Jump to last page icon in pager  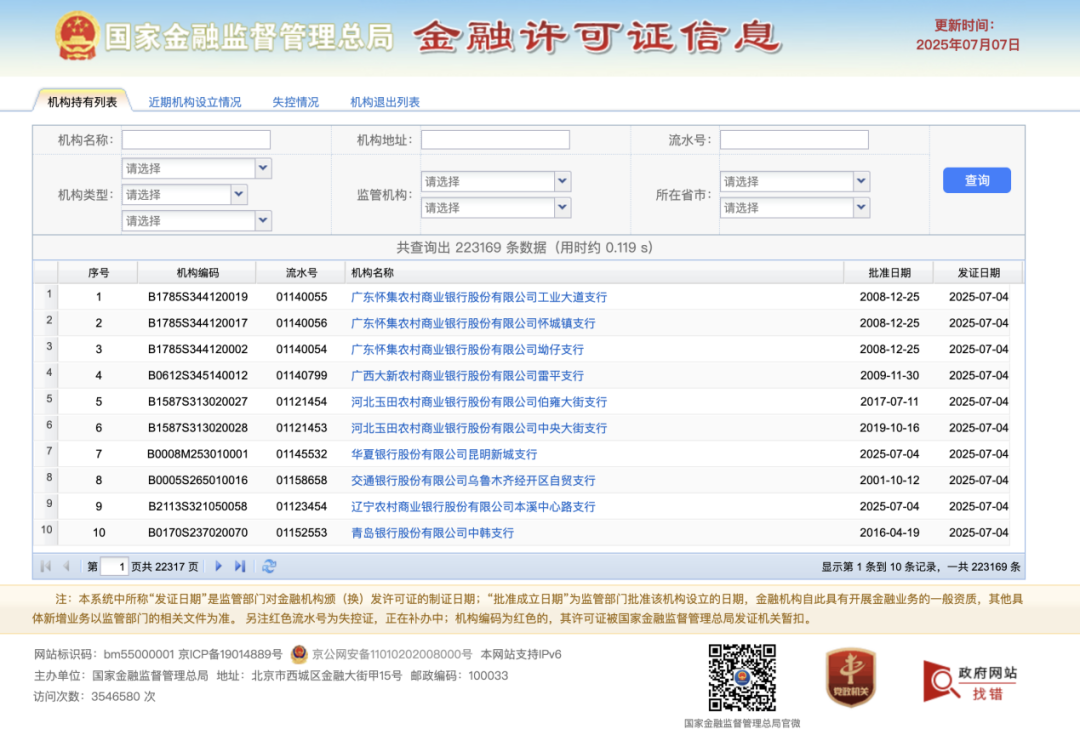(240, 566)
